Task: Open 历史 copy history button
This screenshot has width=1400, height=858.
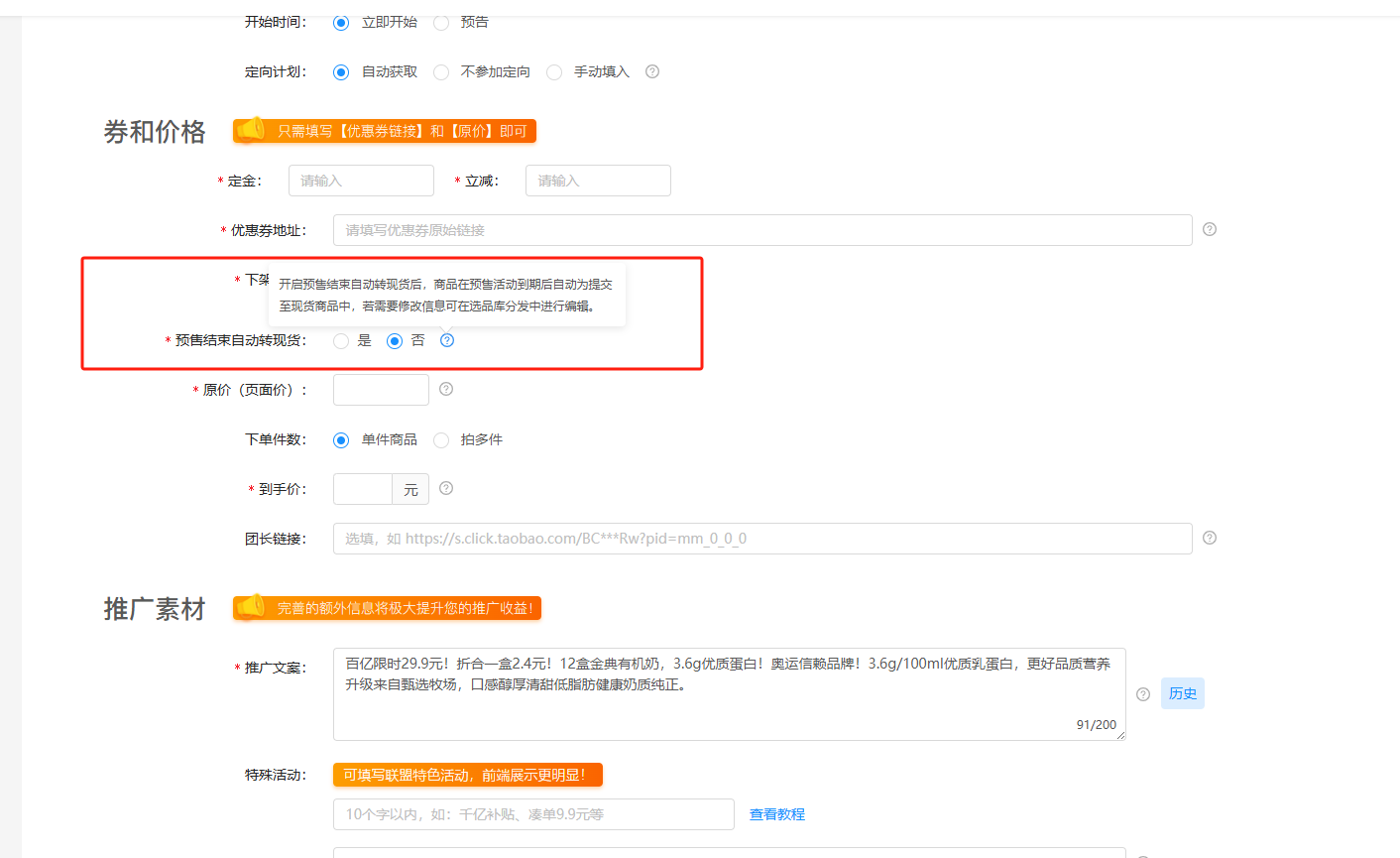Action: tap(1182, 693)
